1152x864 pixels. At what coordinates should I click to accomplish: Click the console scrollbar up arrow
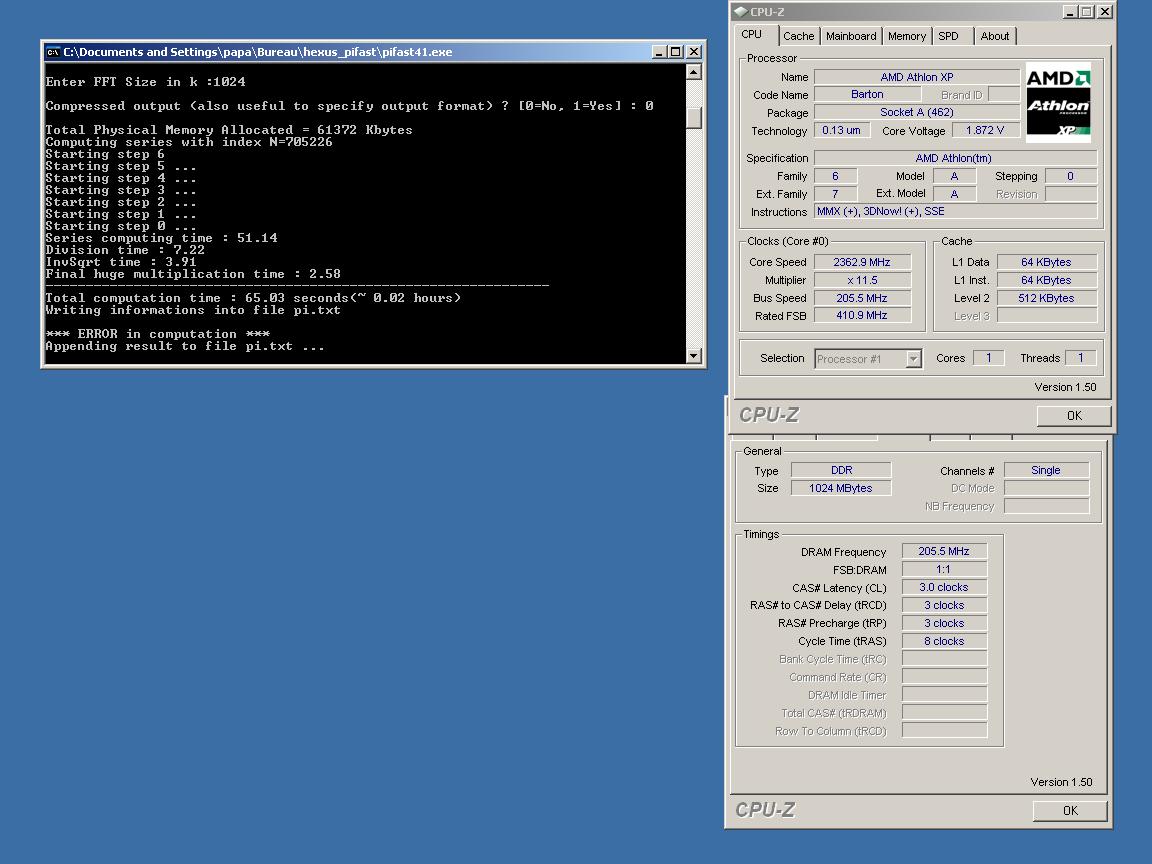pyautogui.click(x=694, y=72)
